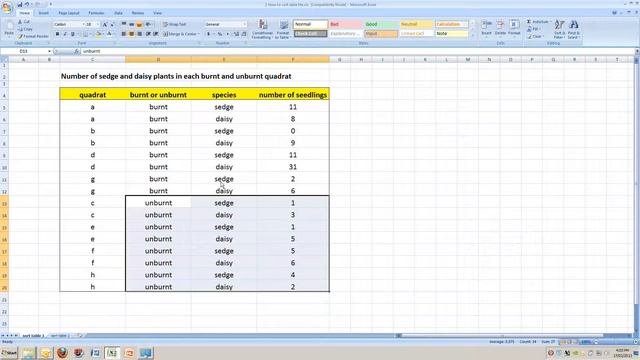
Task: Apply the Good cell style
Action: [x=381, y=24]
